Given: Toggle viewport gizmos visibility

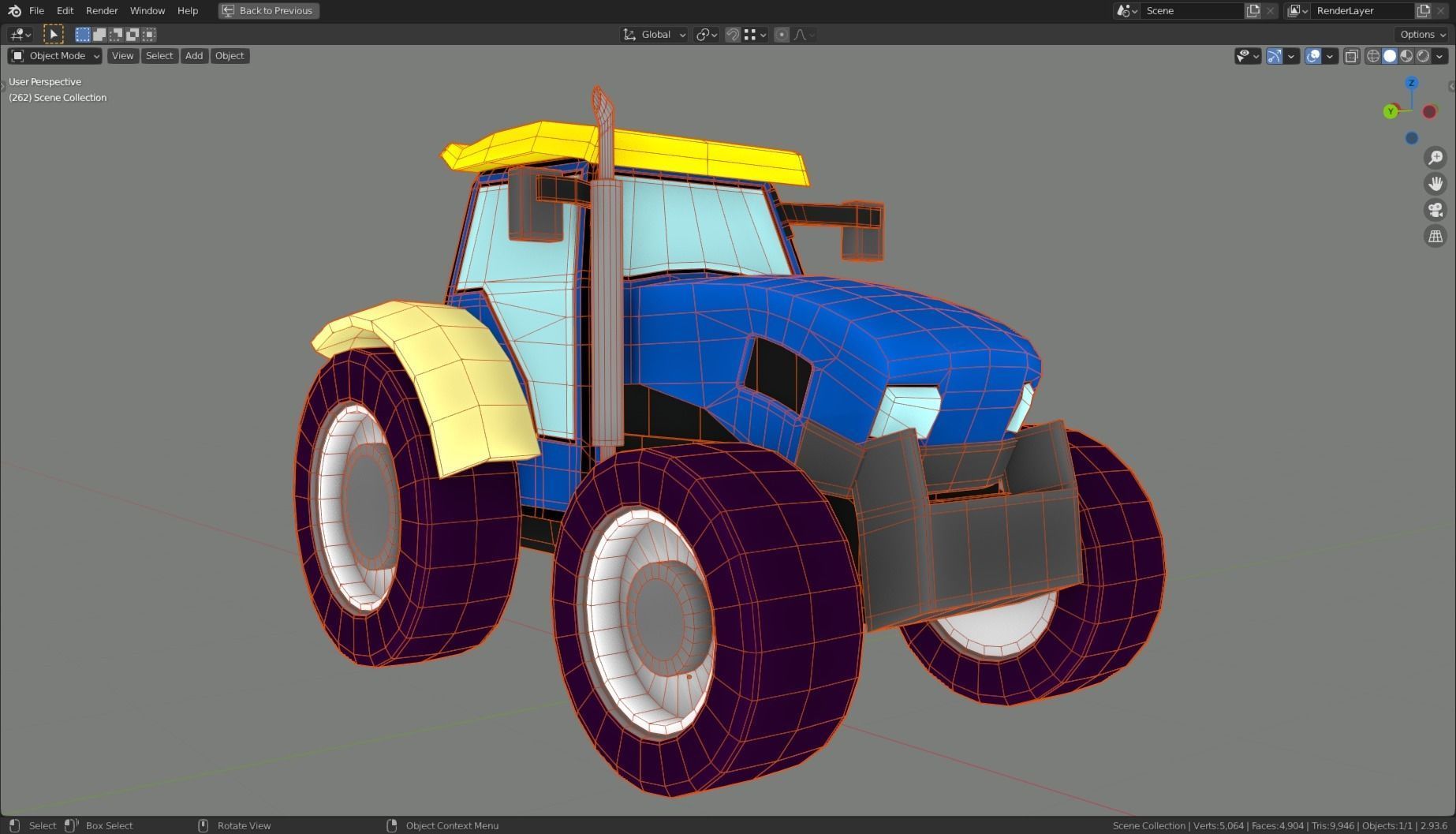Looking at the screenshot, I should pos(1275,55).
